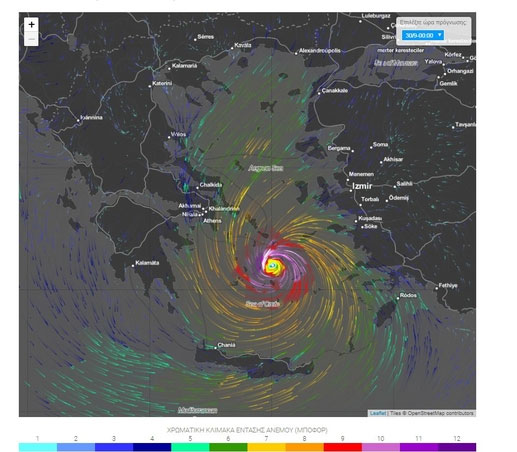This screenshot has height=452, width=517.
Task: Click the purple Beaufort 12 color swatch
Action: point(457,447)
